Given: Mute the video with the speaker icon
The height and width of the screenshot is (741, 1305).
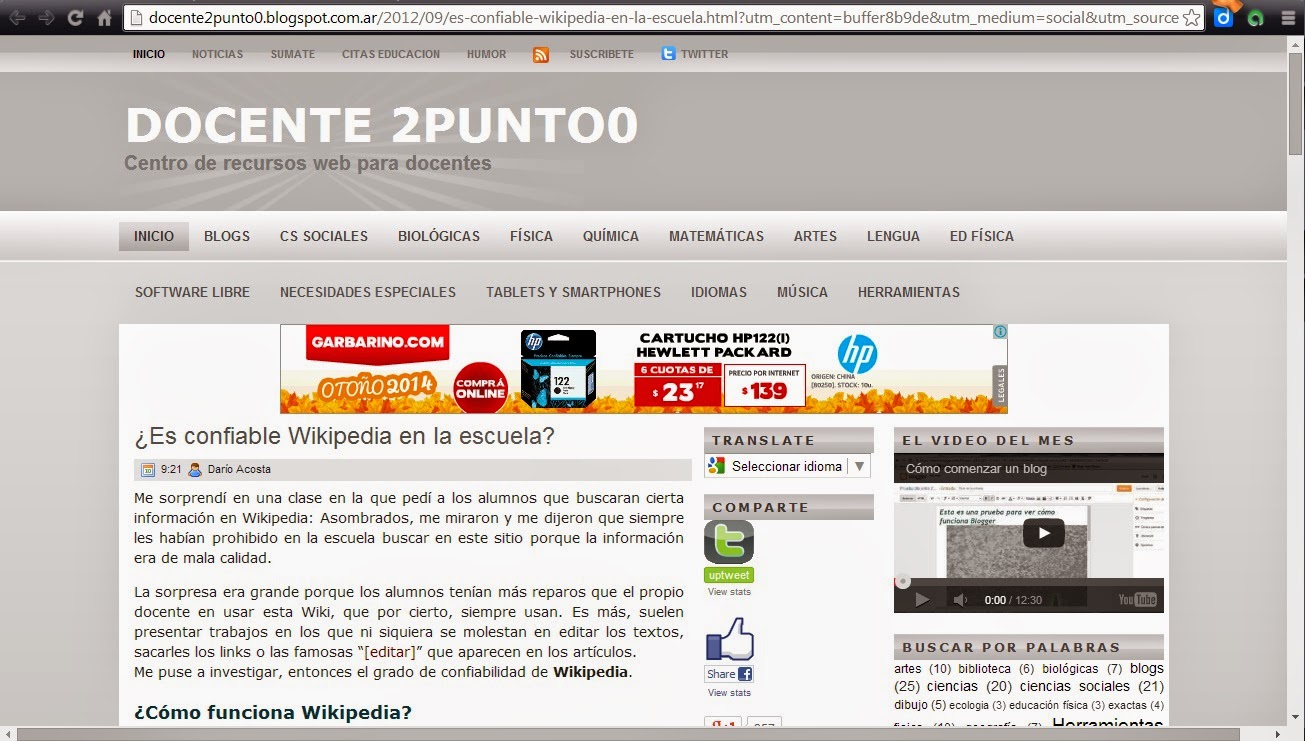Looking at the screenshot, I should pos(960,600).
